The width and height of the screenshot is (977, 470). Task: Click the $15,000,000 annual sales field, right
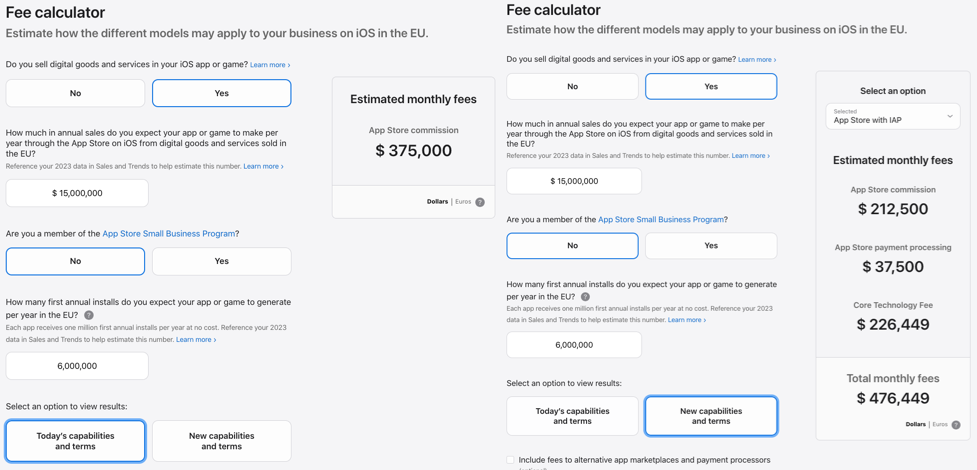[x=574, y=181]
